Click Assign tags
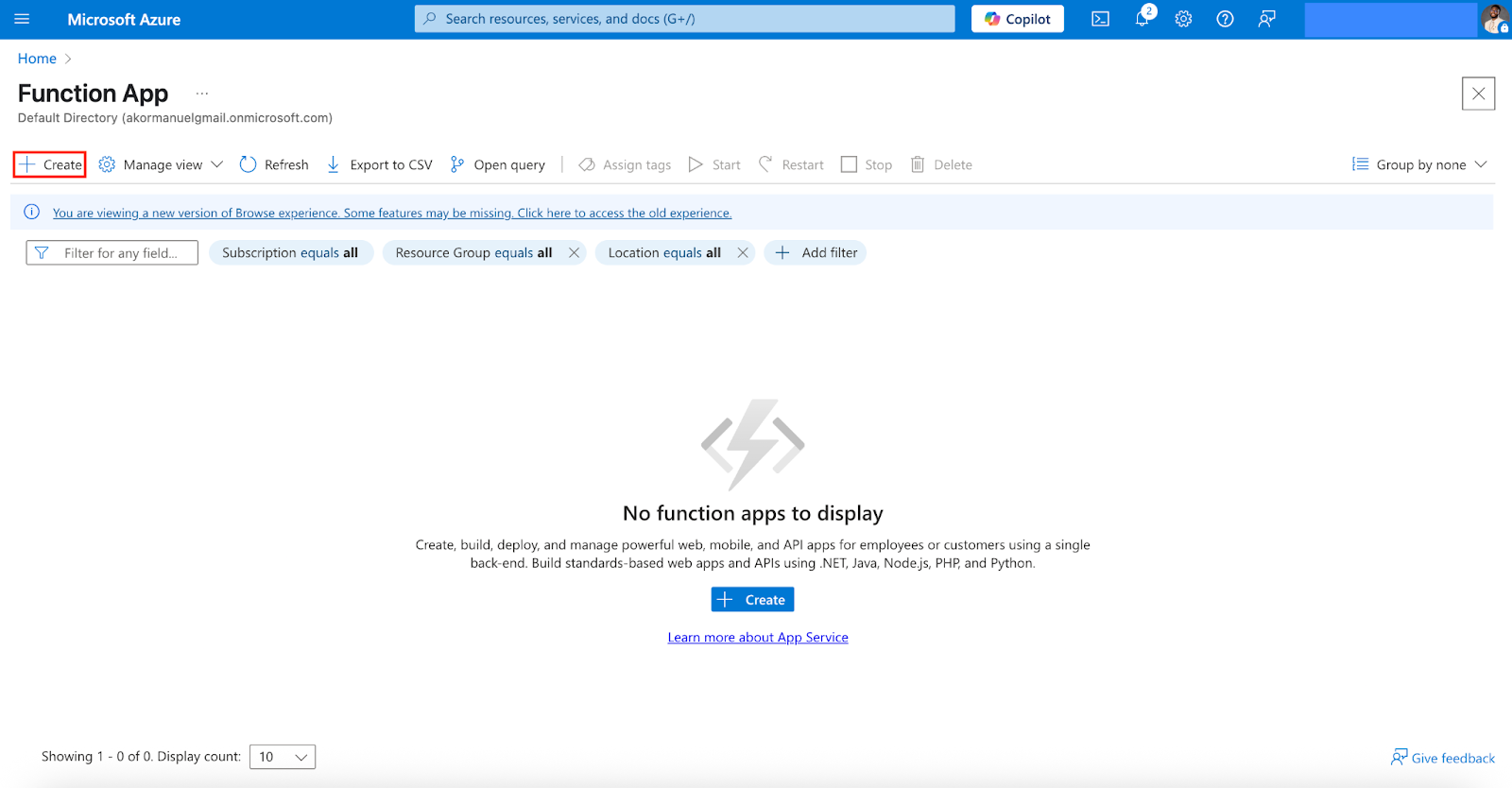 [x=625, y=164]
